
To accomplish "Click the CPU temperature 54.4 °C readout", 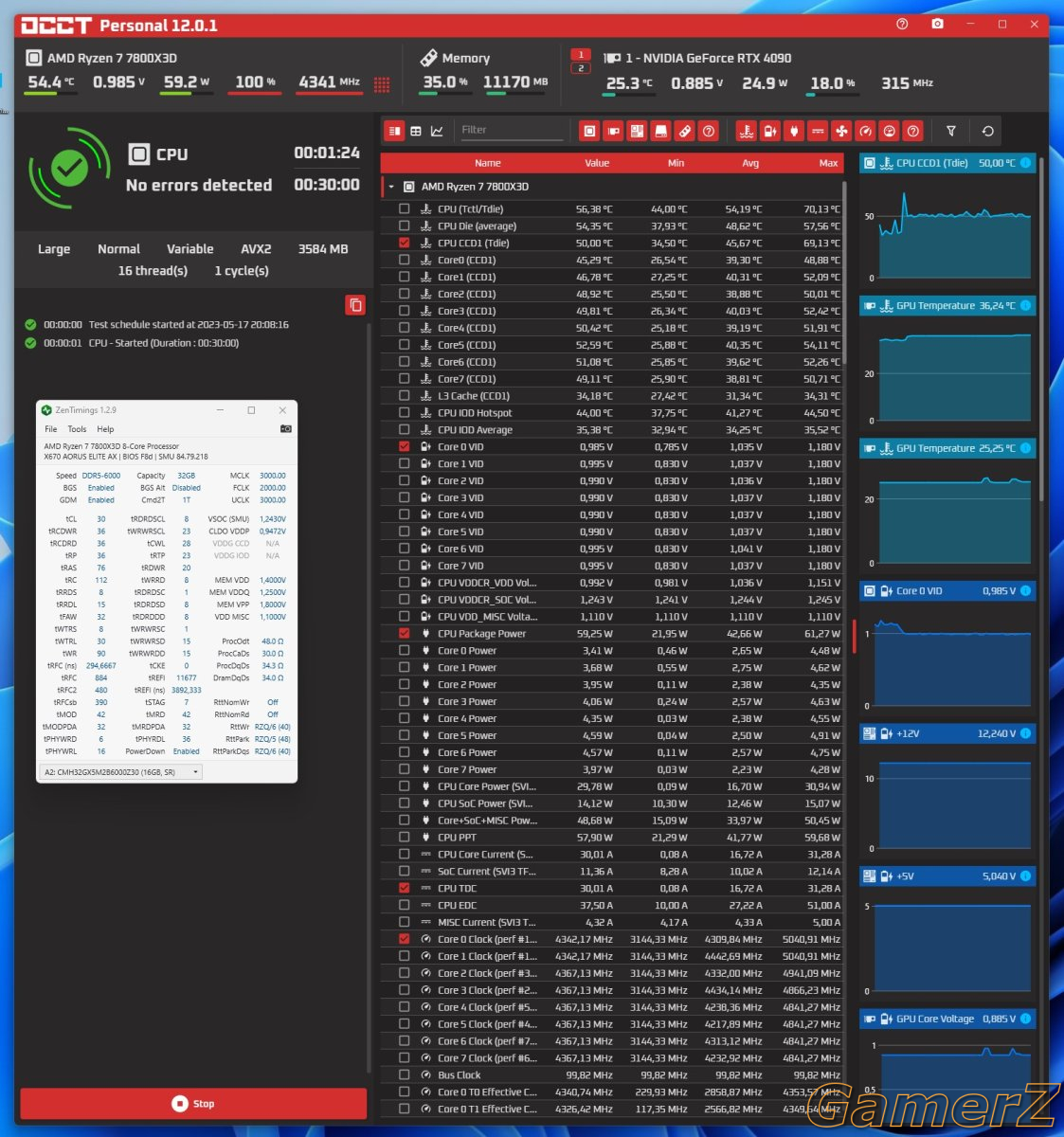I will point(50,82).
